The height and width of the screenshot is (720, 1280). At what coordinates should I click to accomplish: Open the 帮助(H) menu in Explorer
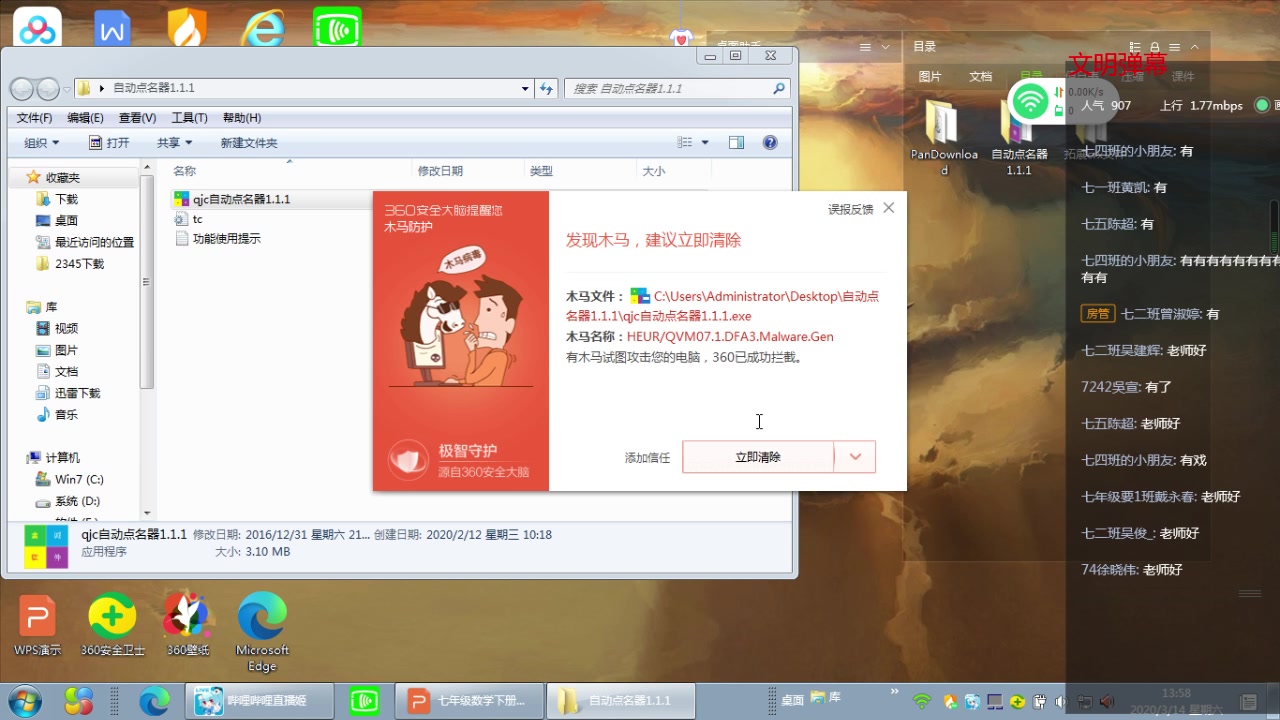click(241, 118)
